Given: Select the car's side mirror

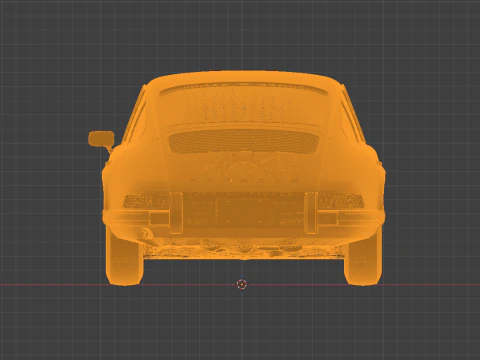Looking at the screenshot, I should pos(101,138).
